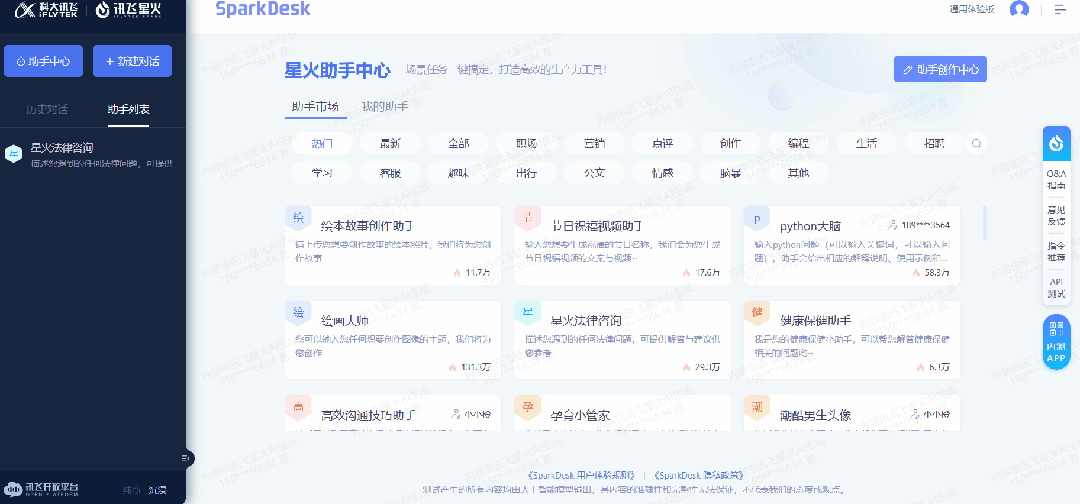
Task: Select the 助手市场 tab
Action: pos(315,107)
